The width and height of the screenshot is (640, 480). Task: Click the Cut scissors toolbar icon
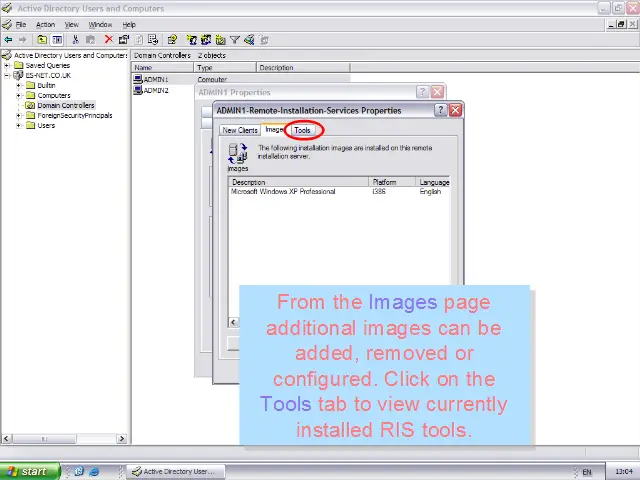click(x=75, y=40)
